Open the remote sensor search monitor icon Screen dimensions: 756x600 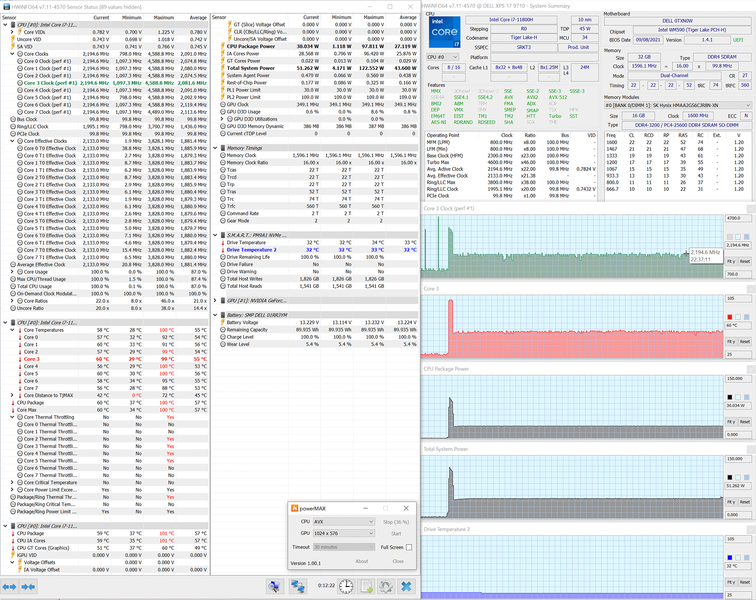click(x=275, y=586)
